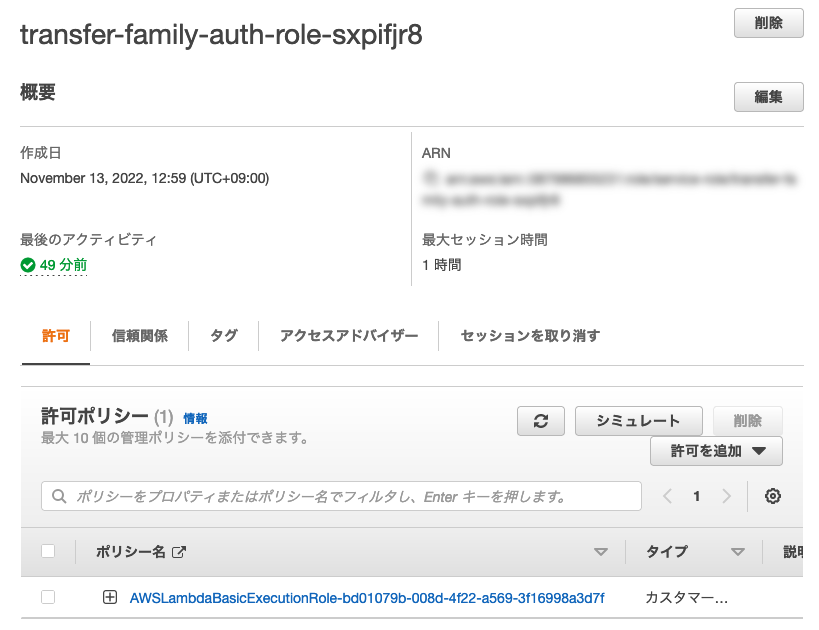The image size is (819, 630).
Task: Click the blurred ARN copy icon
Action: 429,178
